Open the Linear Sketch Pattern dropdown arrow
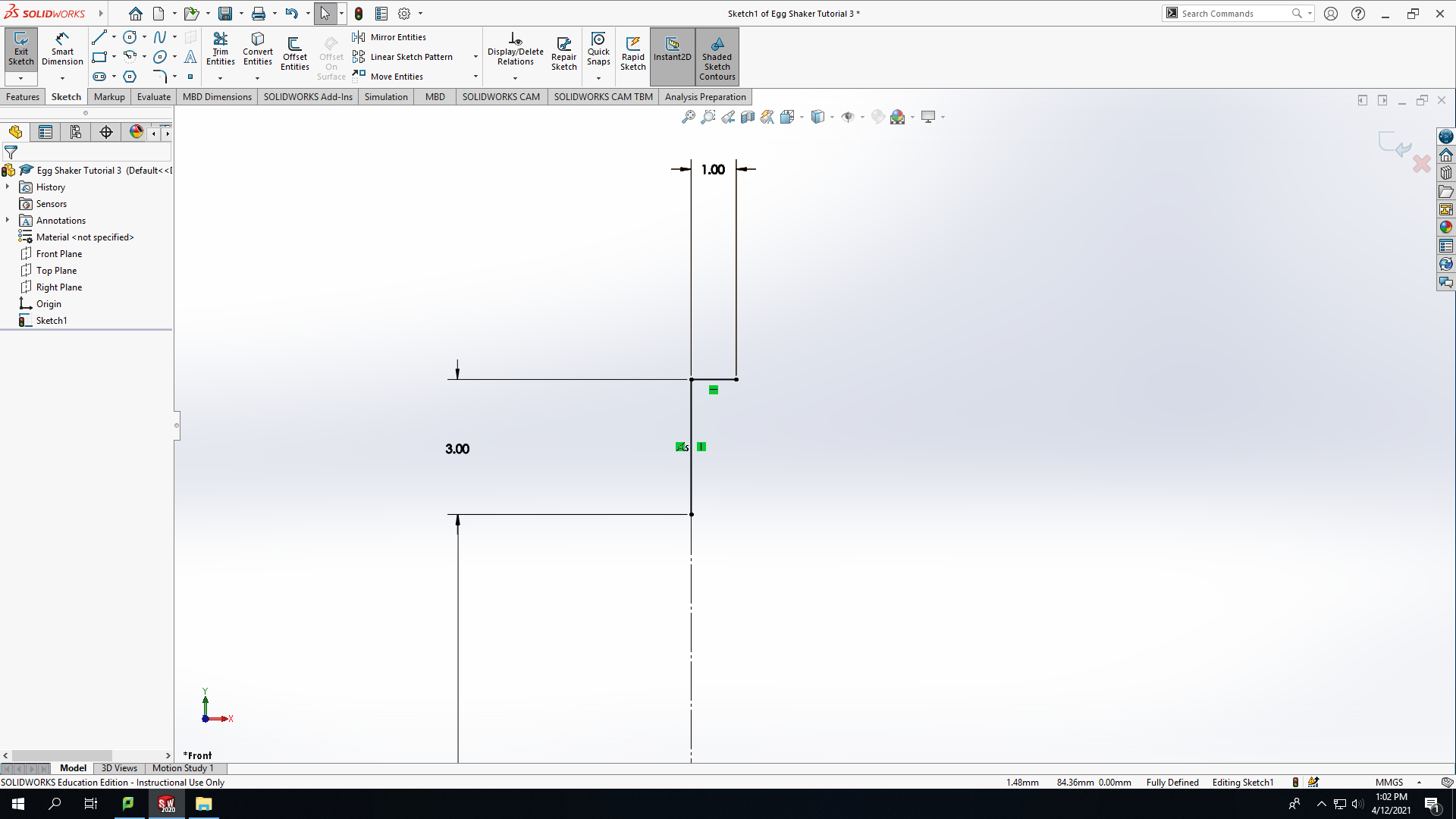Image resolution: width=1456 pixels, height=819 pixels. [x=475, y=57]
